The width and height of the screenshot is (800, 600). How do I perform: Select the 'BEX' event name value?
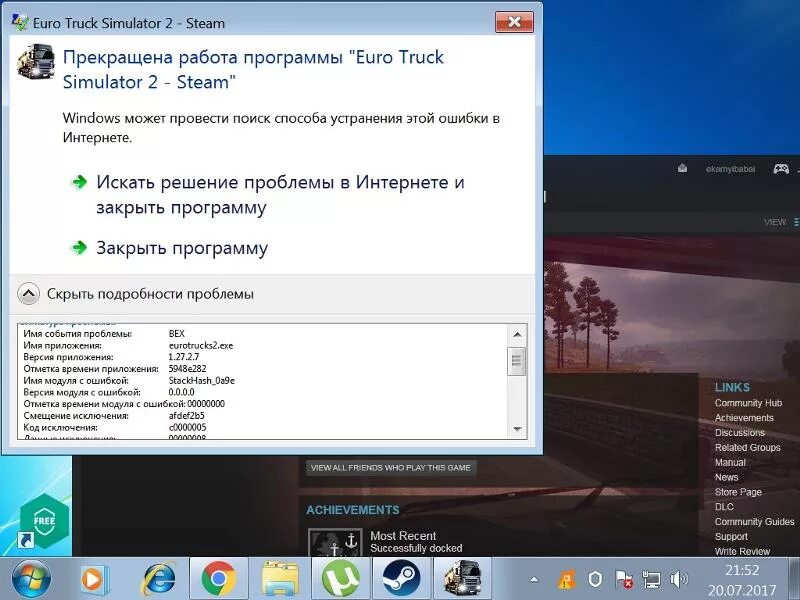pos(177,334)
